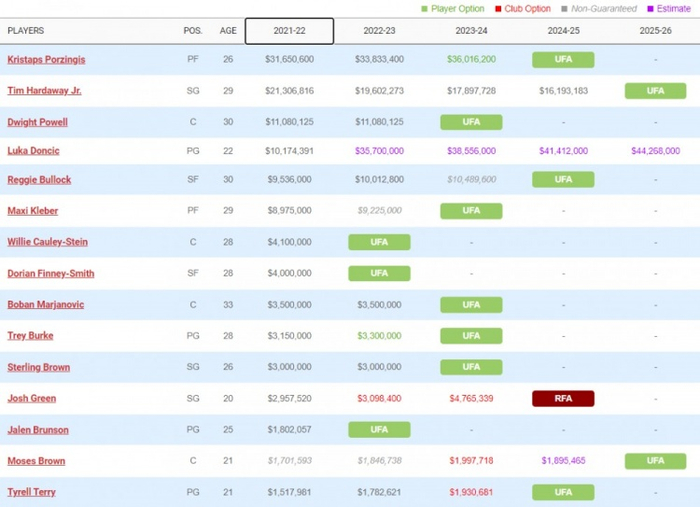
Task: Sort by the 2023-24 column header
Action: [x=471, y=31]
